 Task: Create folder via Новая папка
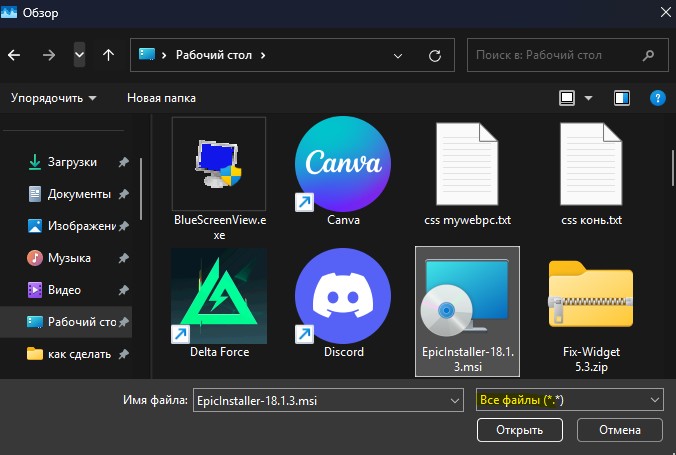161,98
